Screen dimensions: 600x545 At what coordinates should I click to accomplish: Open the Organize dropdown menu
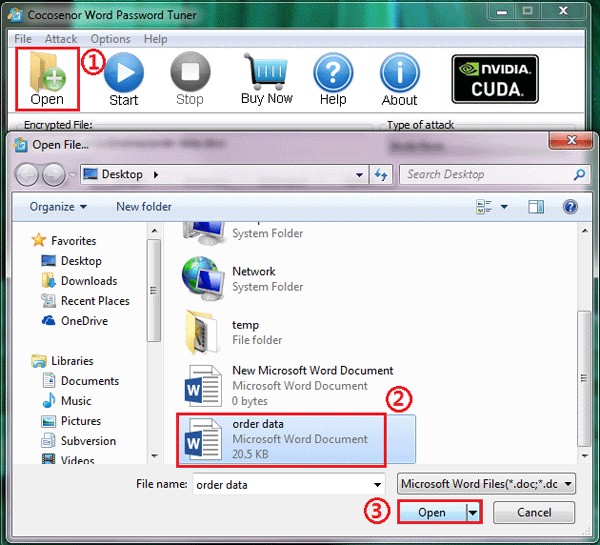[58, 207]
